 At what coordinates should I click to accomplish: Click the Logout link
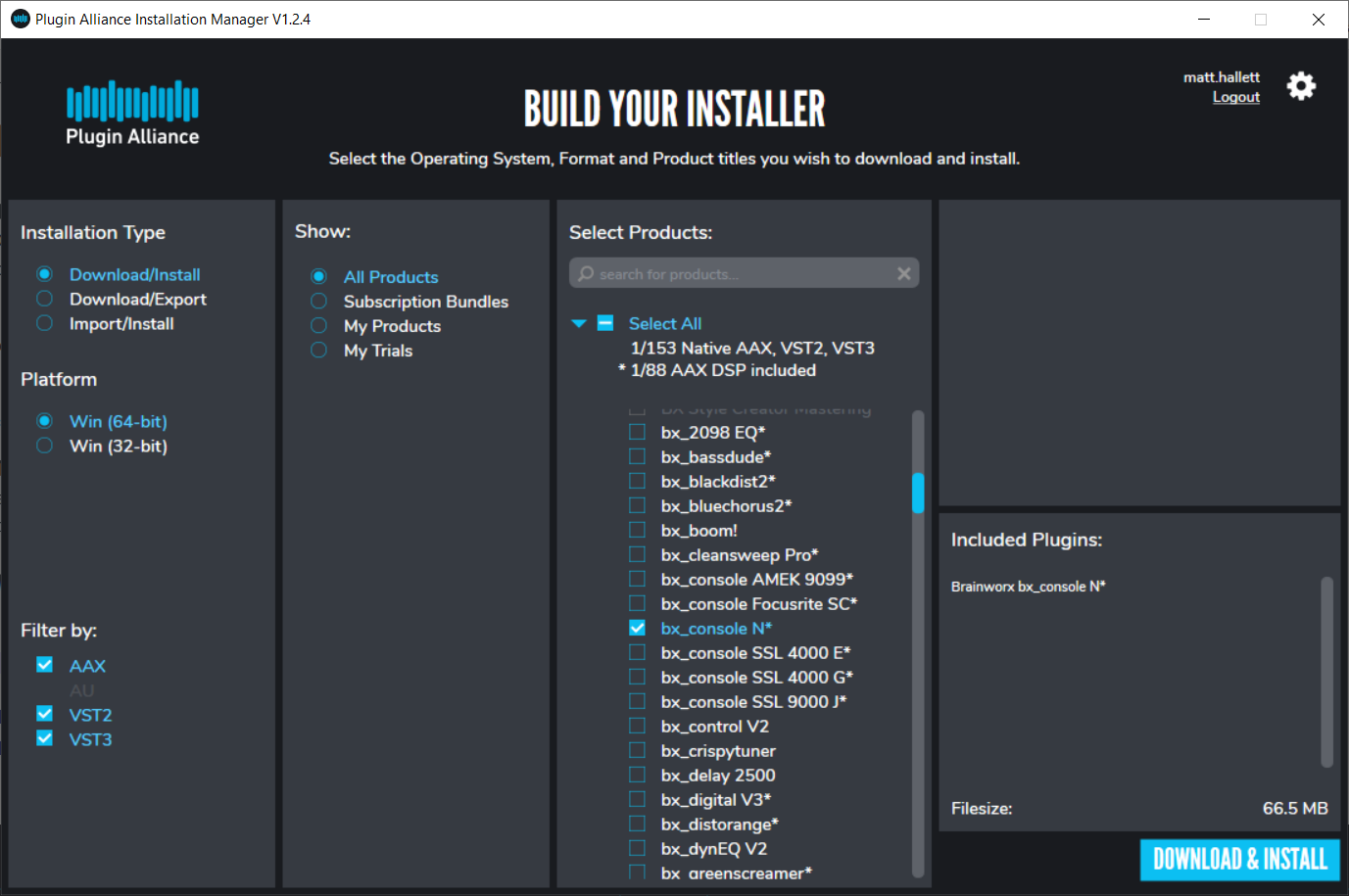pos(1236,97)
